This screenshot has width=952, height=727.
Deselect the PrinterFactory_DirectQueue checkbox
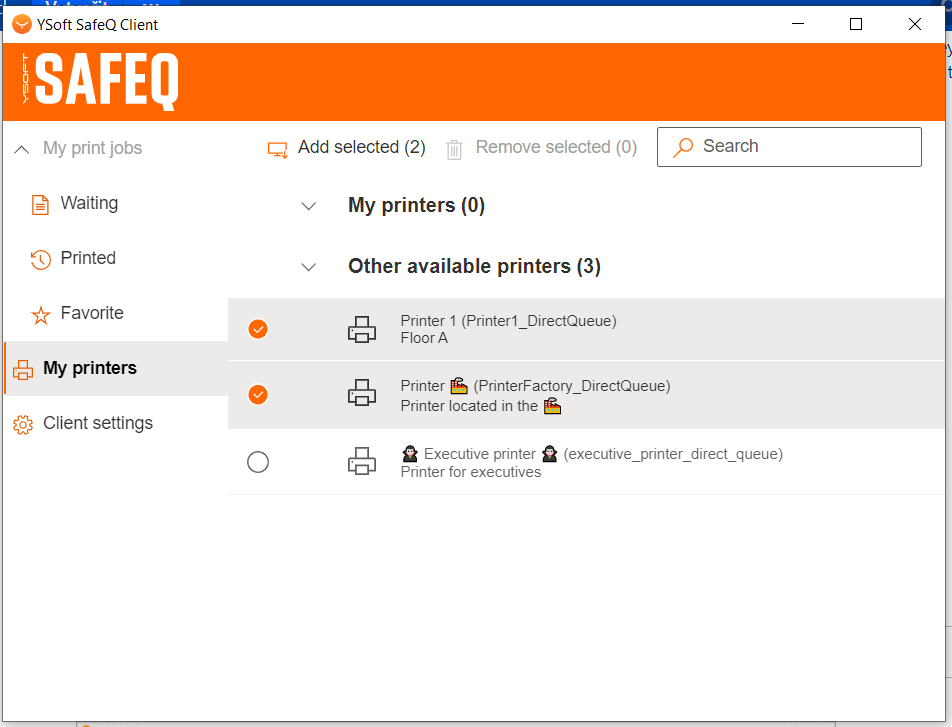(x=258, y=394)
